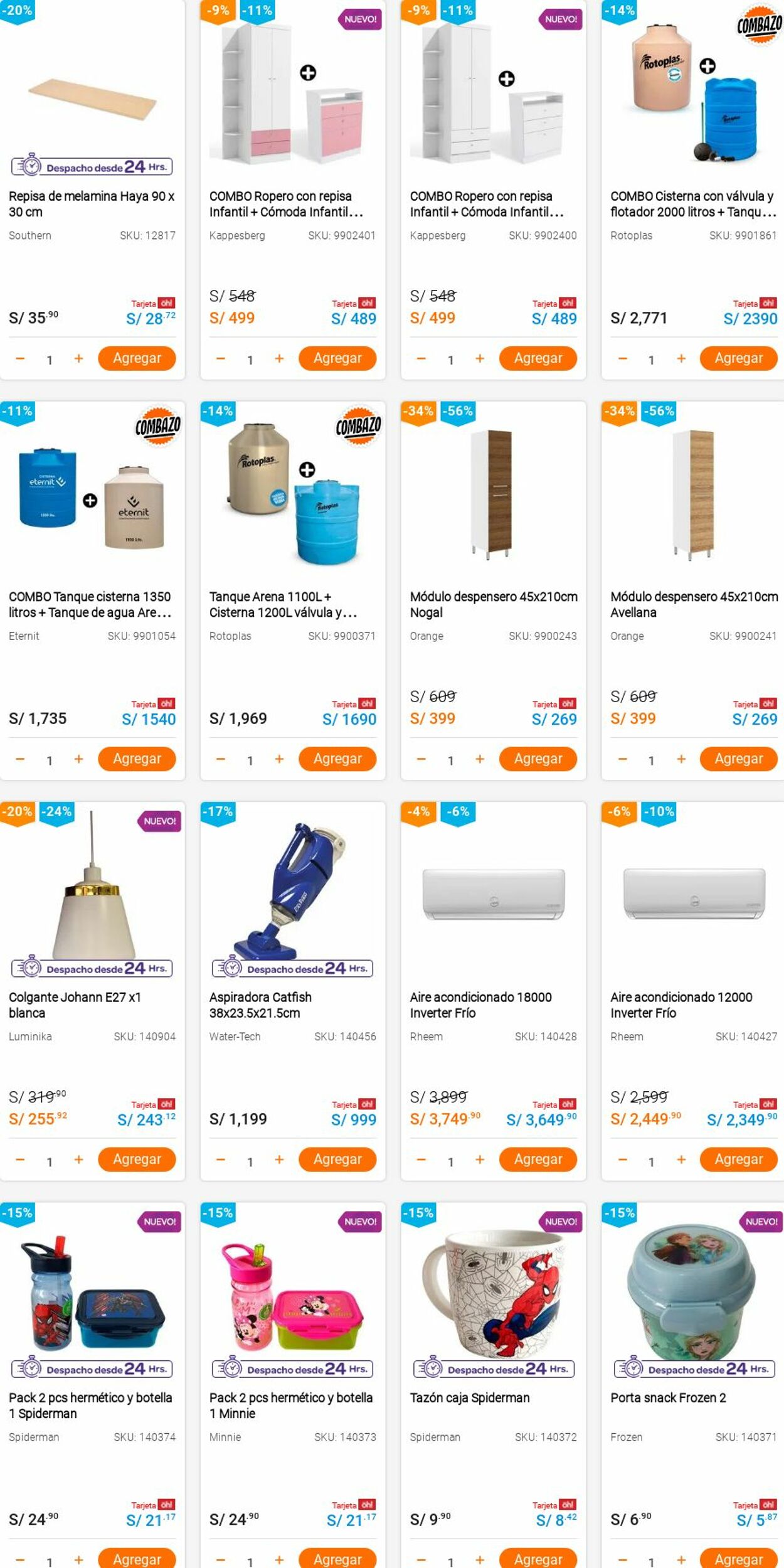Viewport: 784px width, 1568px height.
Task: Click the -56% discount tag on Nogal módulo
Action: coord(458,412)
